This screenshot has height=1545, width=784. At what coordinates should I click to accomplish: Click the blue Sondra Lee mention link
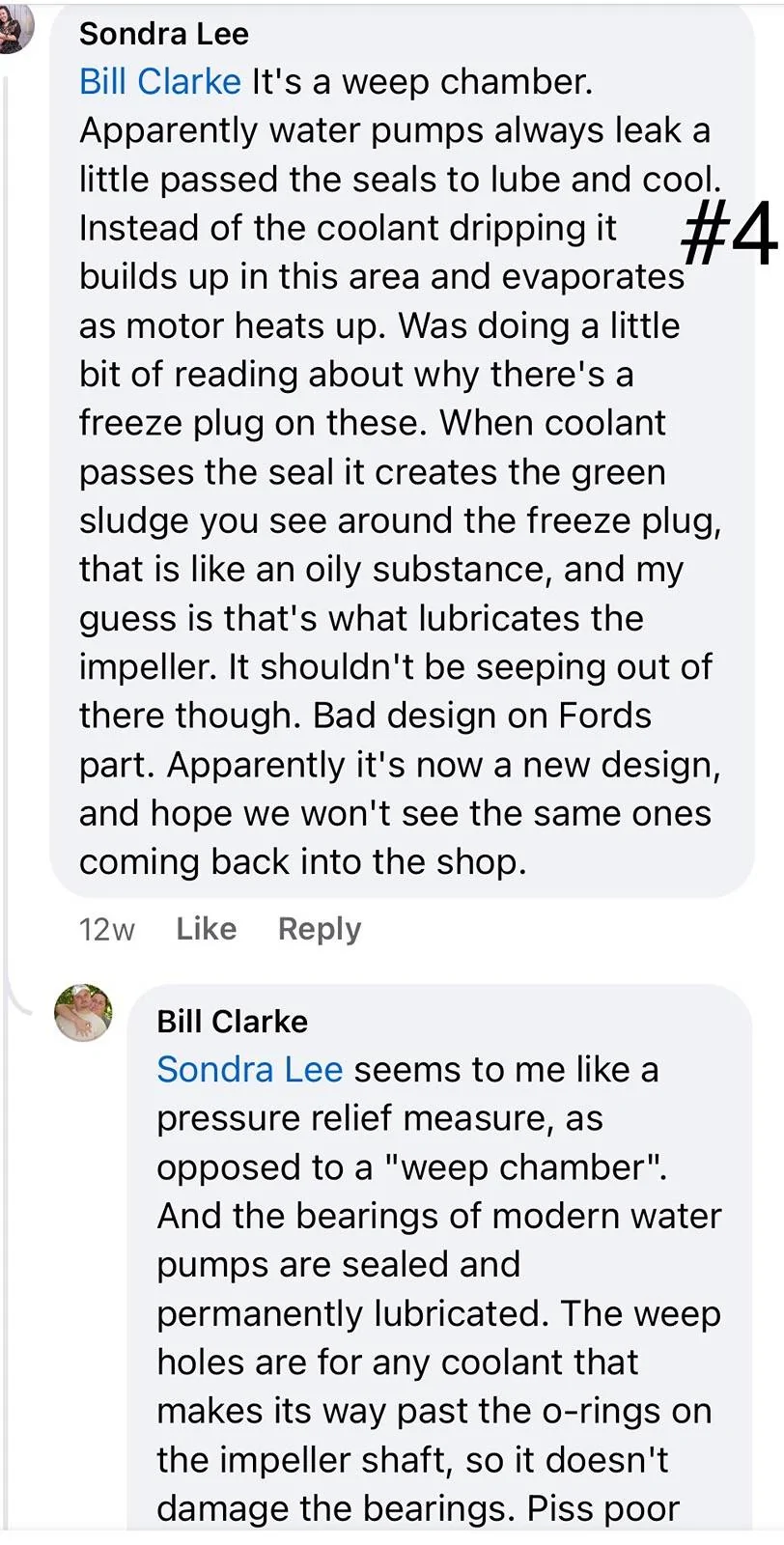(x=249, y=1070)
